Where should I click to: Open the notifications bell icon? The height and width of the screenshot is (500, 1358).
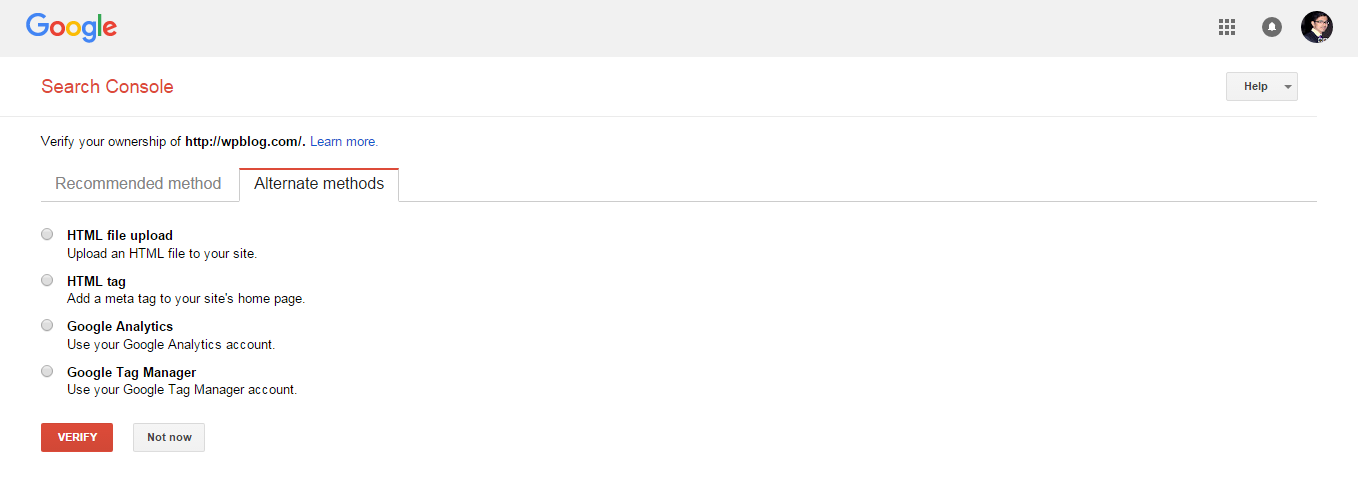click(1272, 28)
